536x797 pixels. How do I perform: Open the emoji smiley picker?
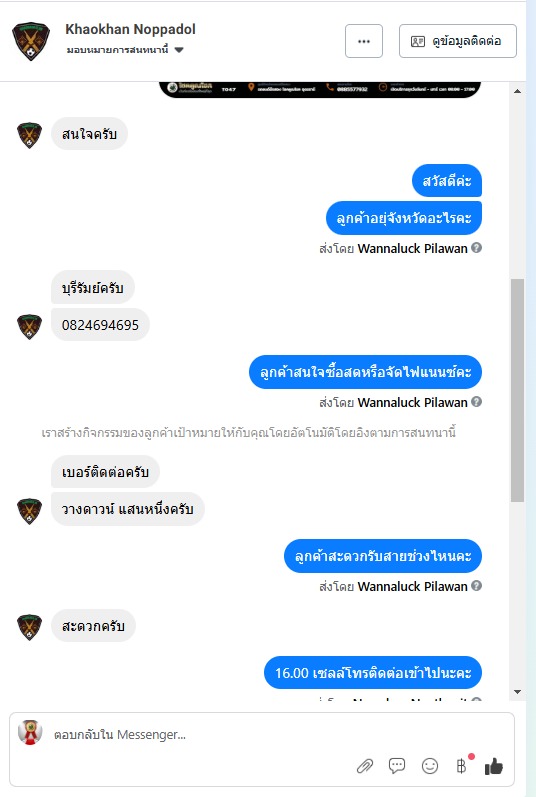point(430,765)
